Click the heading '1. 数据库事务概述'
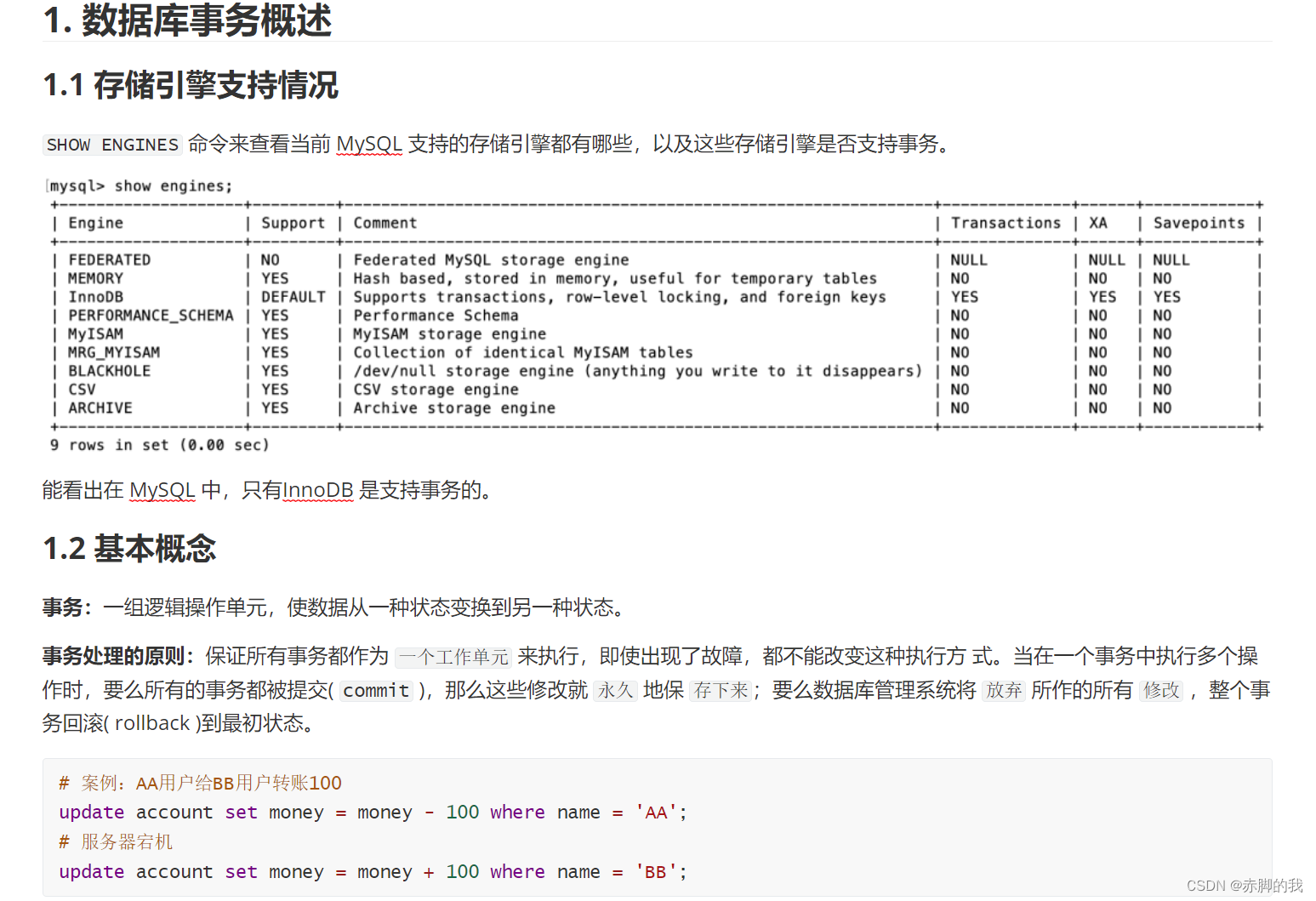The height and width of the screenshot is (901, 1316). pyautogui.click(x=187, y=20)
